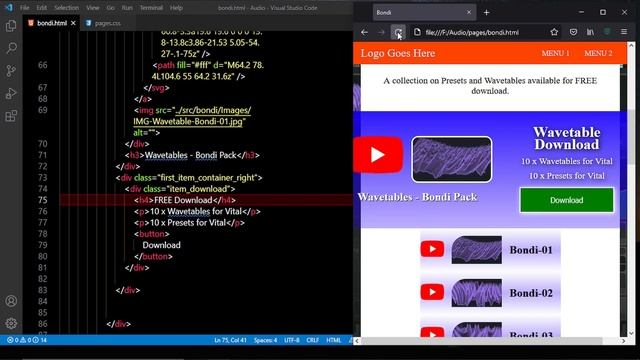
Task: Maximize the browser window
Action: [603, 12]
